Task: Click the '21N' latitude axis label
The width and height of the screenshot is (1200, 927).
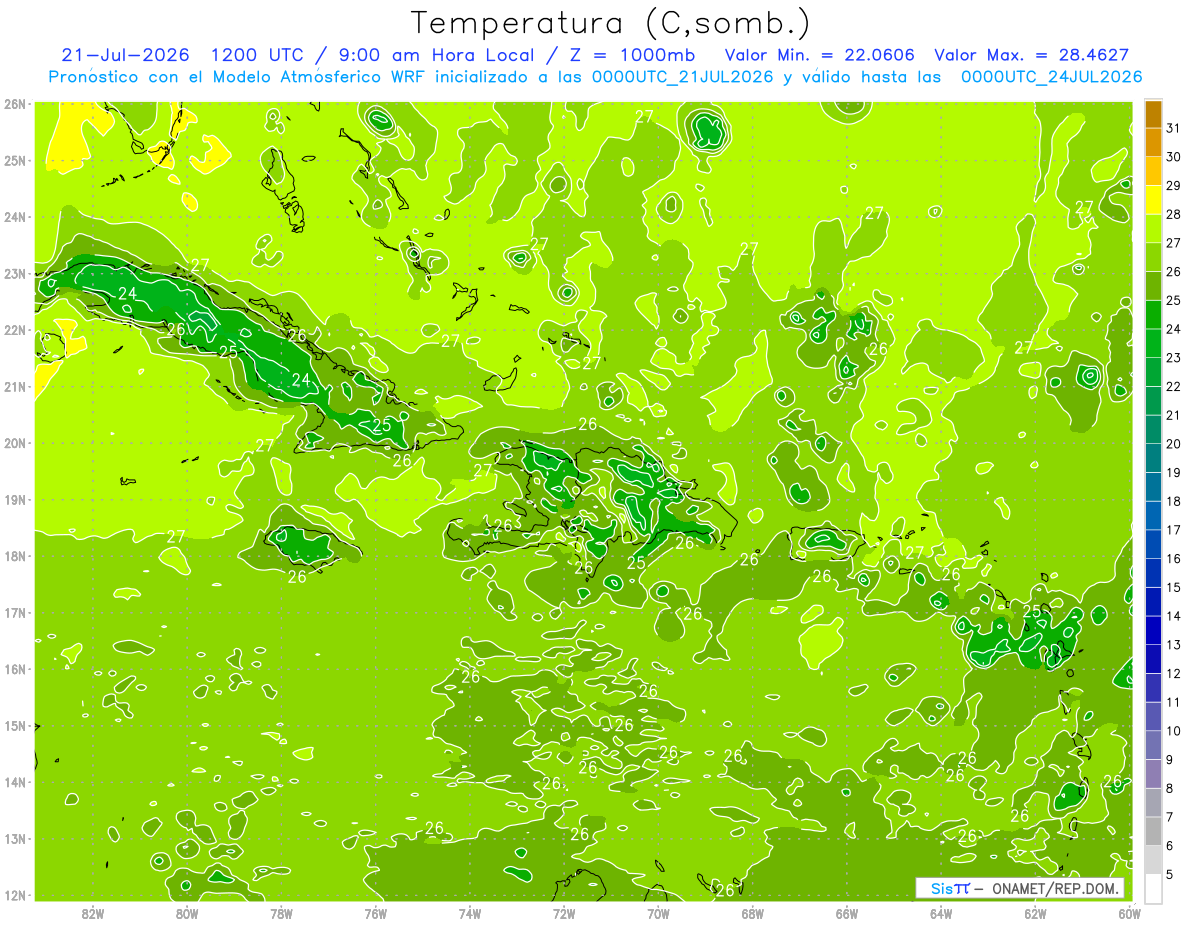Action: tap(14, 387)
